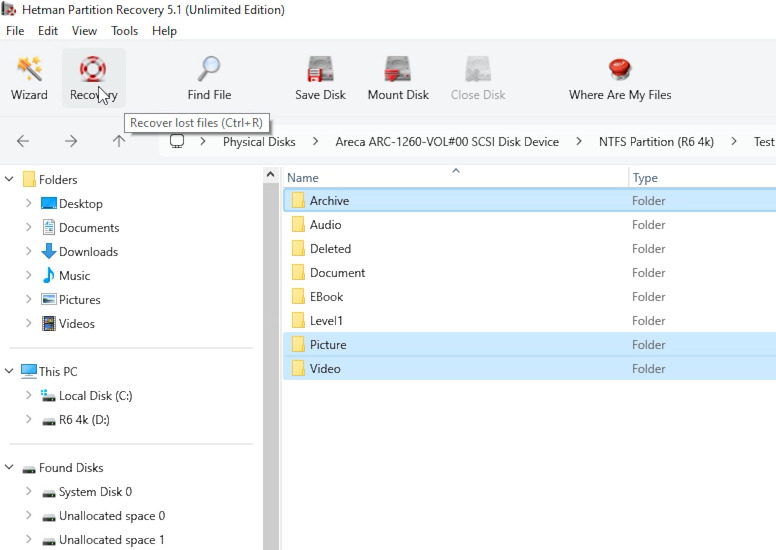Click Areca ARC-1260 disk breadcrumb
776x550 pixels.
point(447,142)
